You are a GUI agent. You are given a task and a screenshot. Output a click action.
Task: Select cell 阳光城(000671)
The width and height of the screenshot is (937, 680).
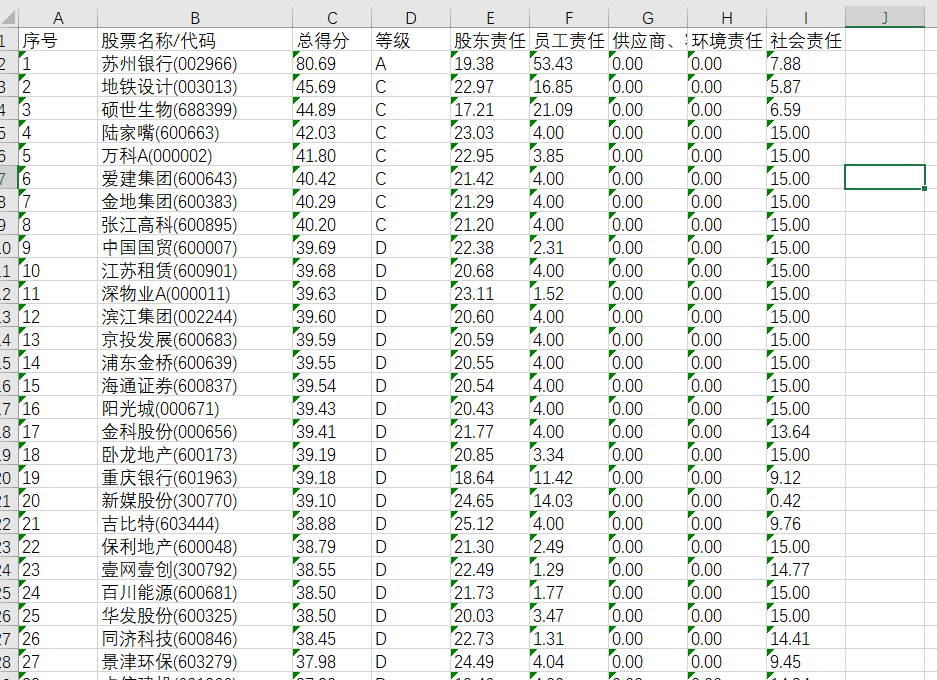tap(195, 408)
